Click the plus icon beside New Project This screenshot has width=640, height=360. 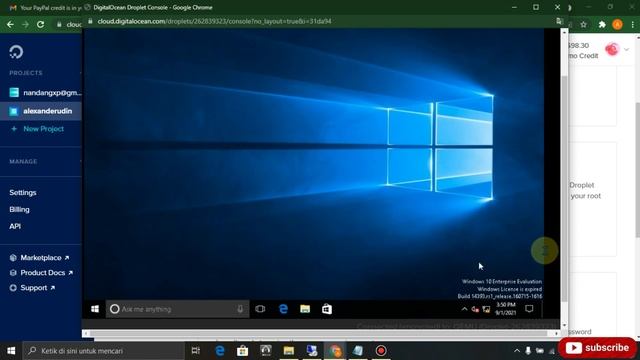click(14, 129)
